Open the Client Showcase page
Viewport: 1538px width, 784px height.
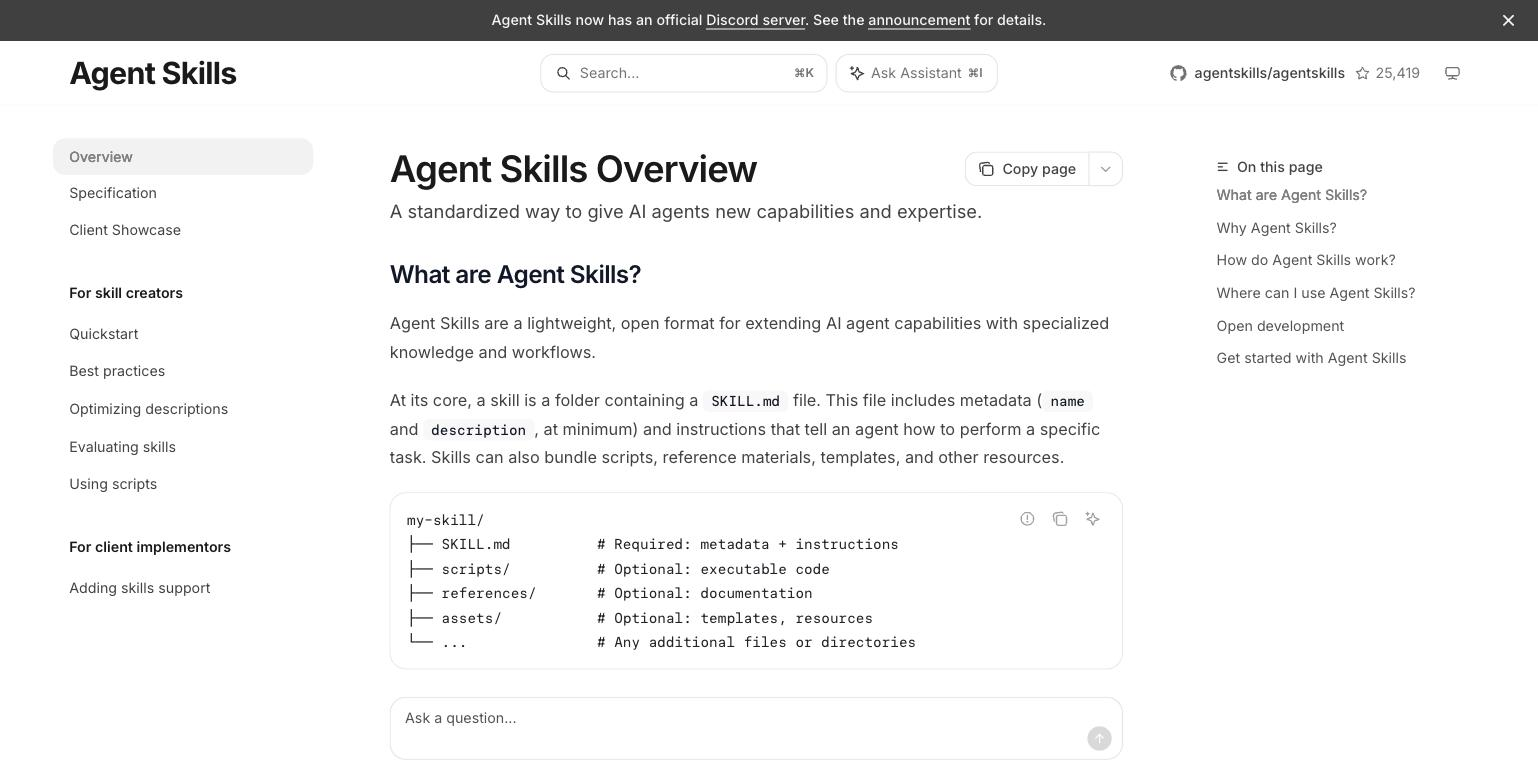tap(125, 230)
